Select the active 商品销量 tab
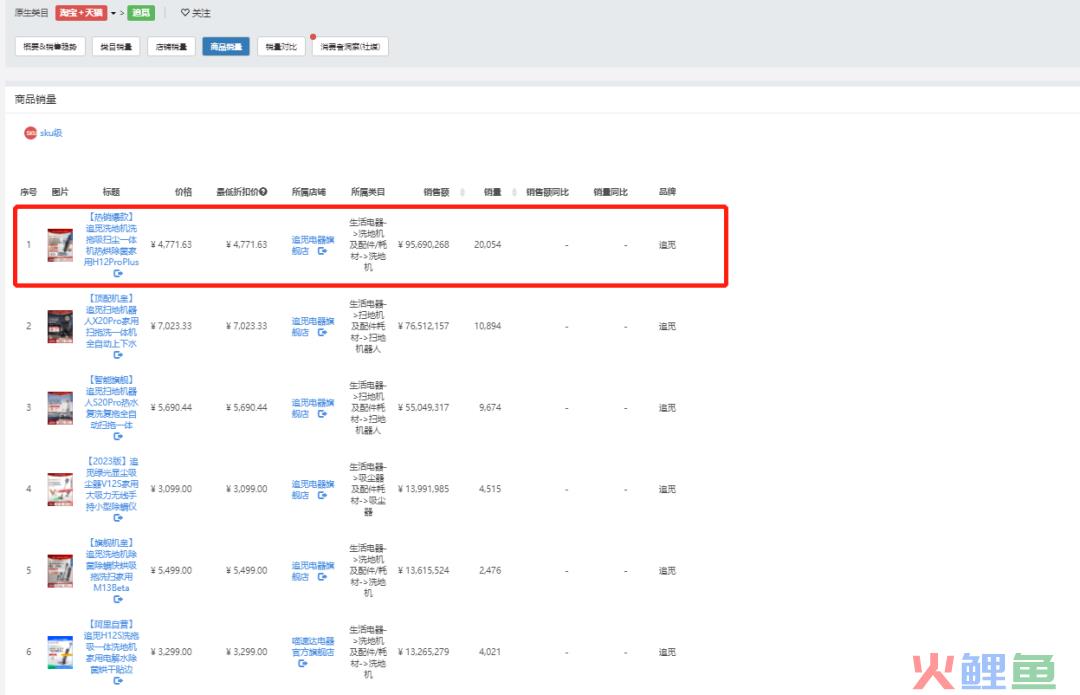The height and width of the screenshot is (695, 1080). click(x=226, y=46)
